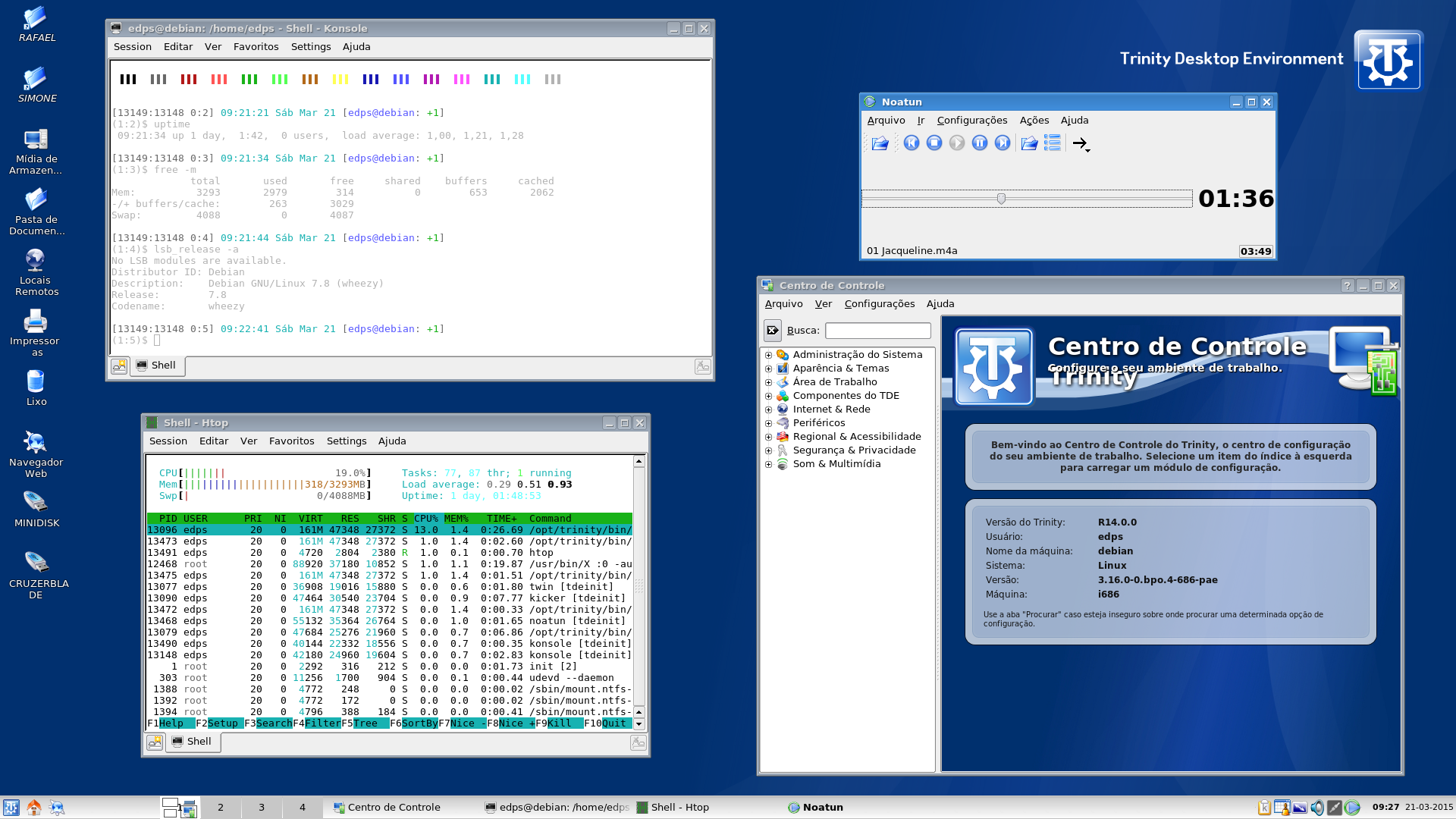
Task: Open Mídia de Armazenamento desktop icon
Action: 36,152
